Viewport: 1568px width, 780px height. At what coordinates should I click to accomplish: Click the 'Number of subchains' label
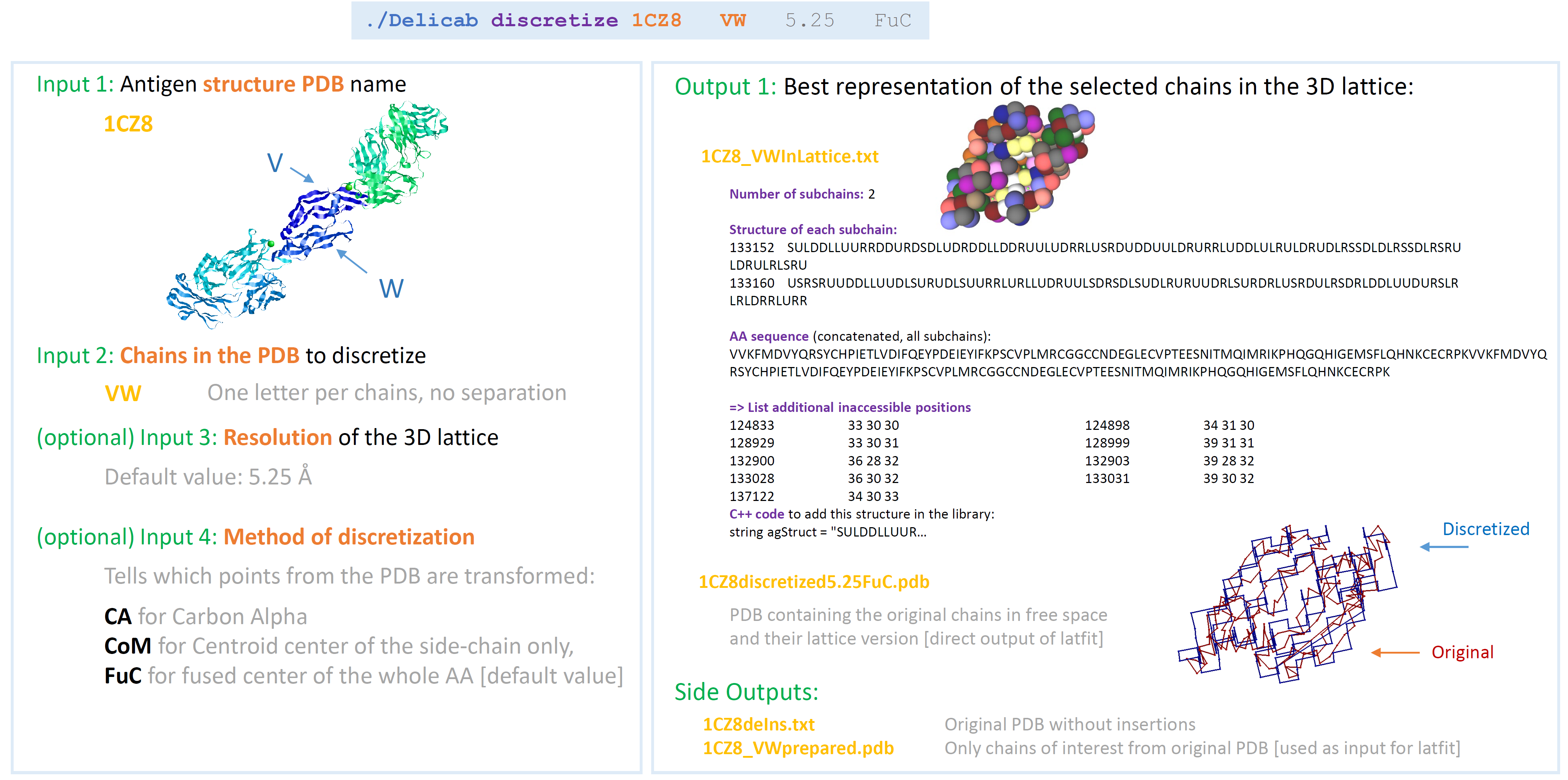click(x=796, y=194)
